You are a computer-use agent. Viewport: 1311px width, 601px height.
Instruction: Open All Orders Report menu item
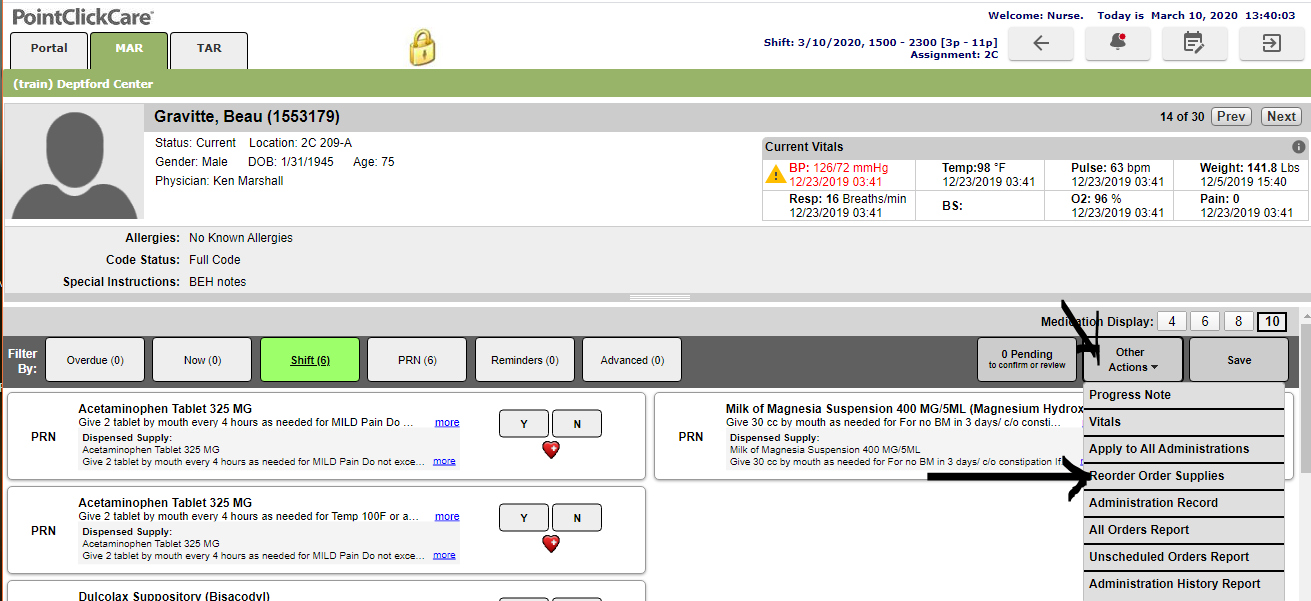click(1183, 530)
